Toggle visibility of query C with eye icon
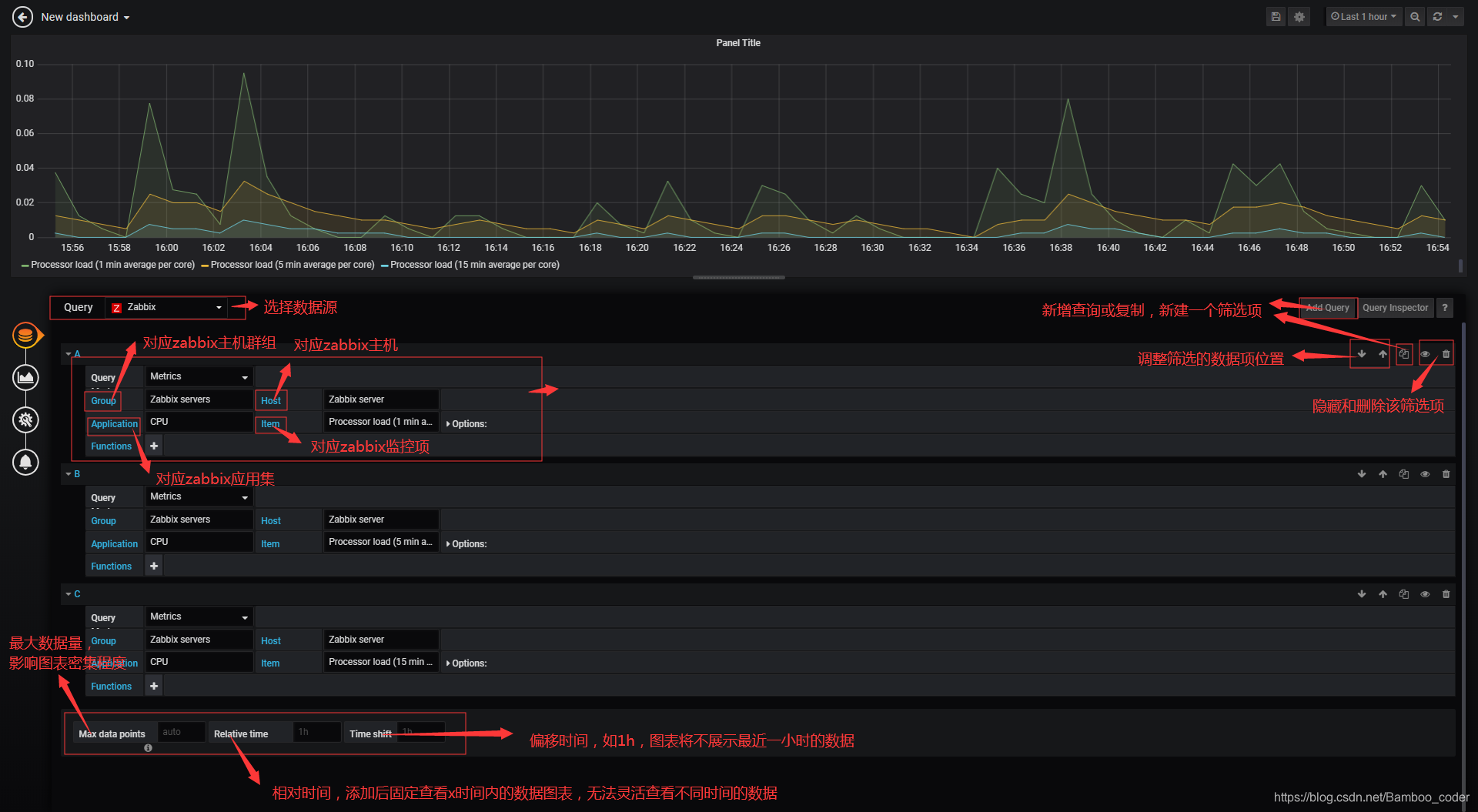 tap(1425, 594)
